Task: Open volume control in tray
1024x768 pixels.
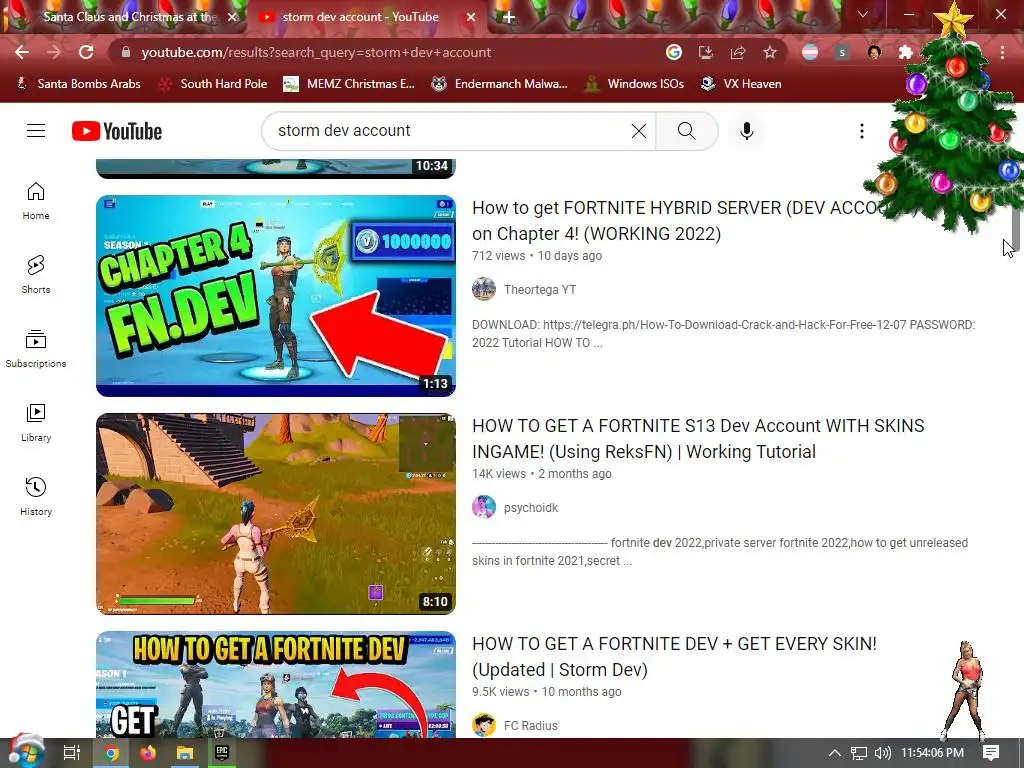Action: click(x=882, y=753)
